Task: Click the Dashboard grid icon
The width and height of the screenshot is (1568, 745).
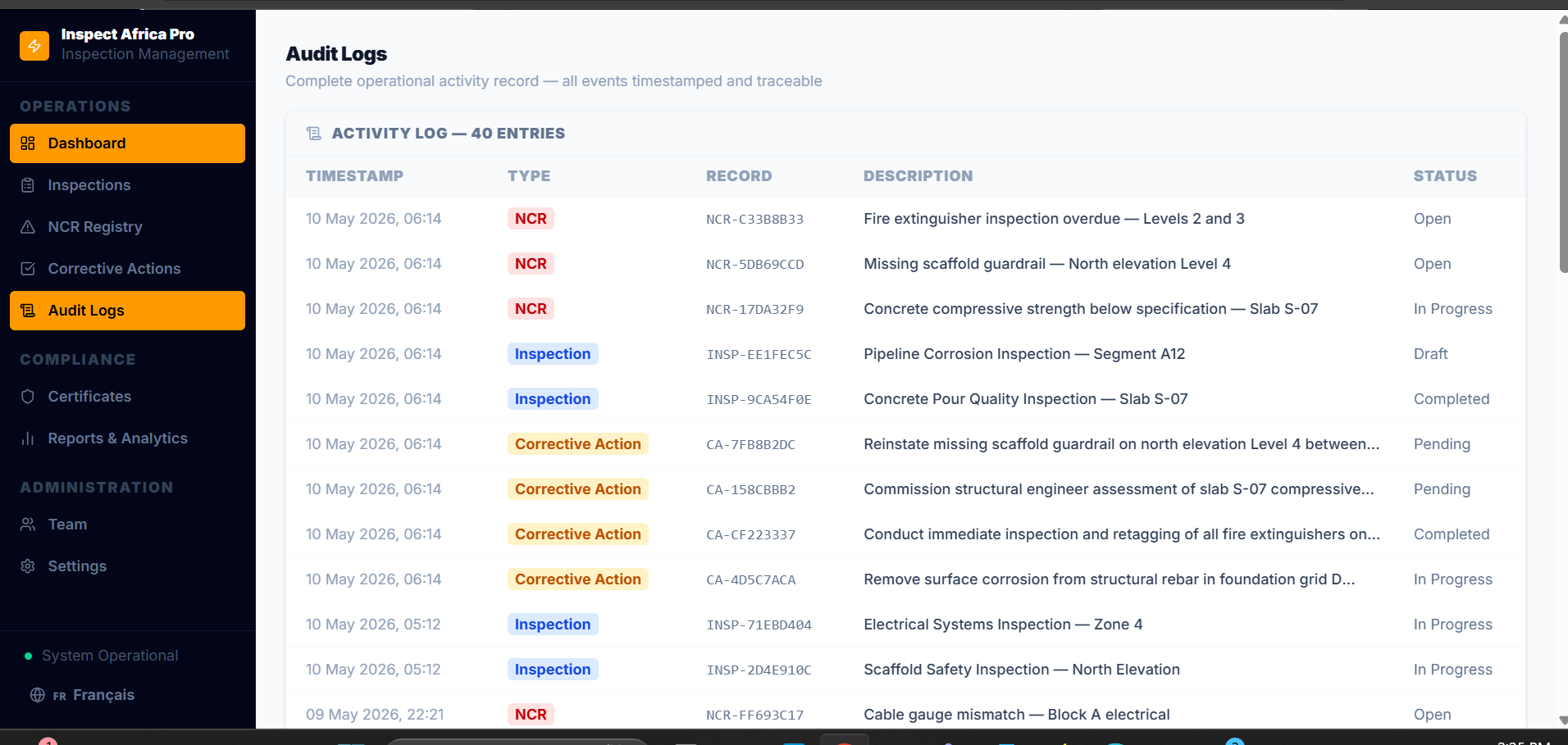Action: [x=28, y=143]
